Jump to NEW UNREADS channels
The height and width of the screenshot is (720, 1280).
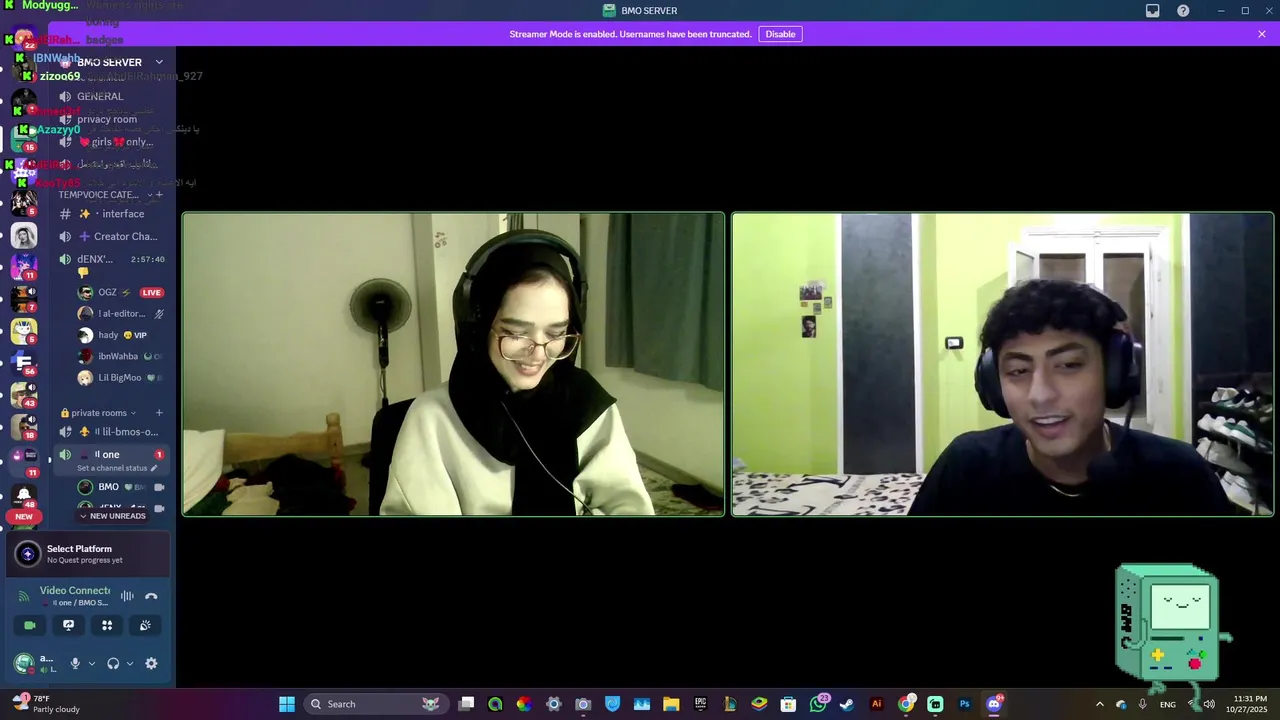pyautogui.click(x=113, y=516)
